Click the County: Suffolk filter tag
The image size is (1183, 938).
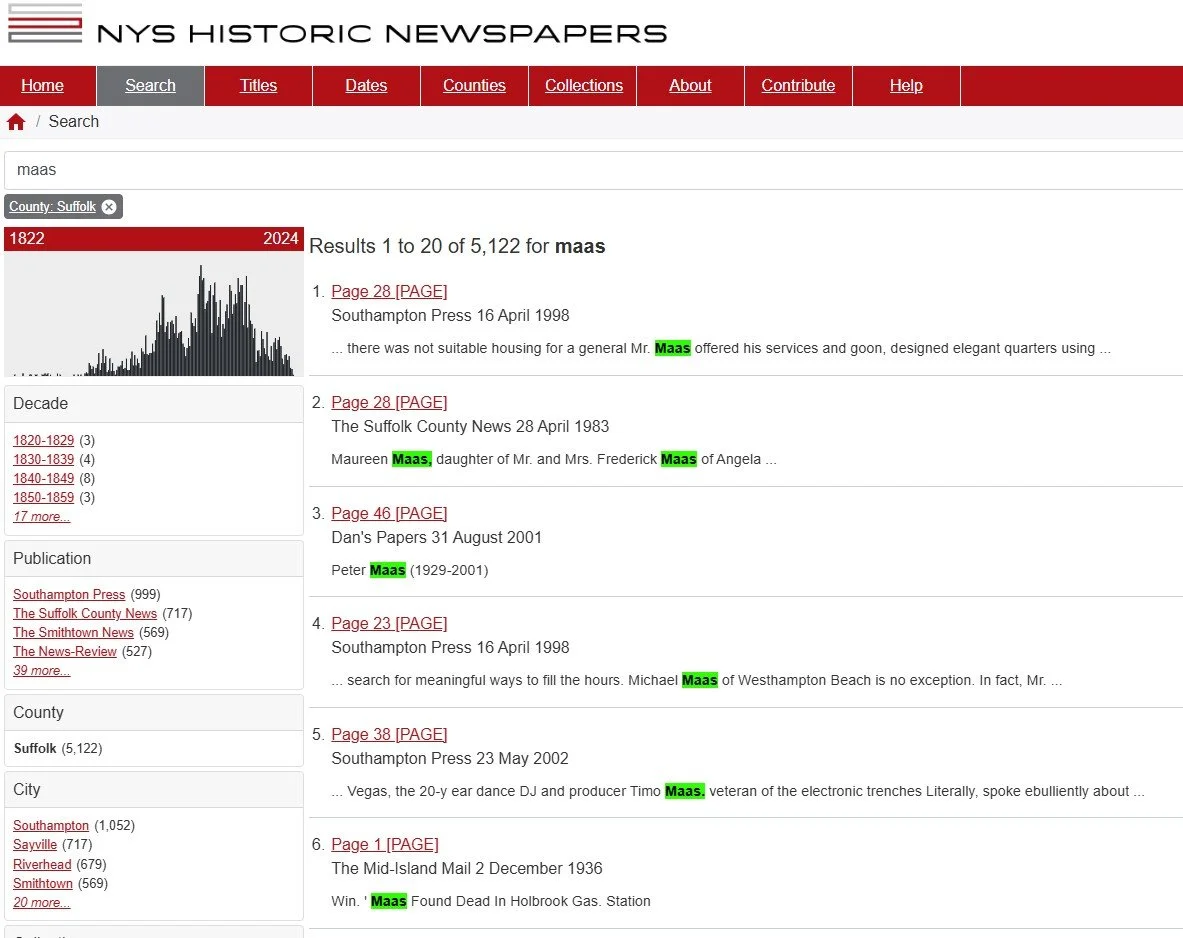53,207
